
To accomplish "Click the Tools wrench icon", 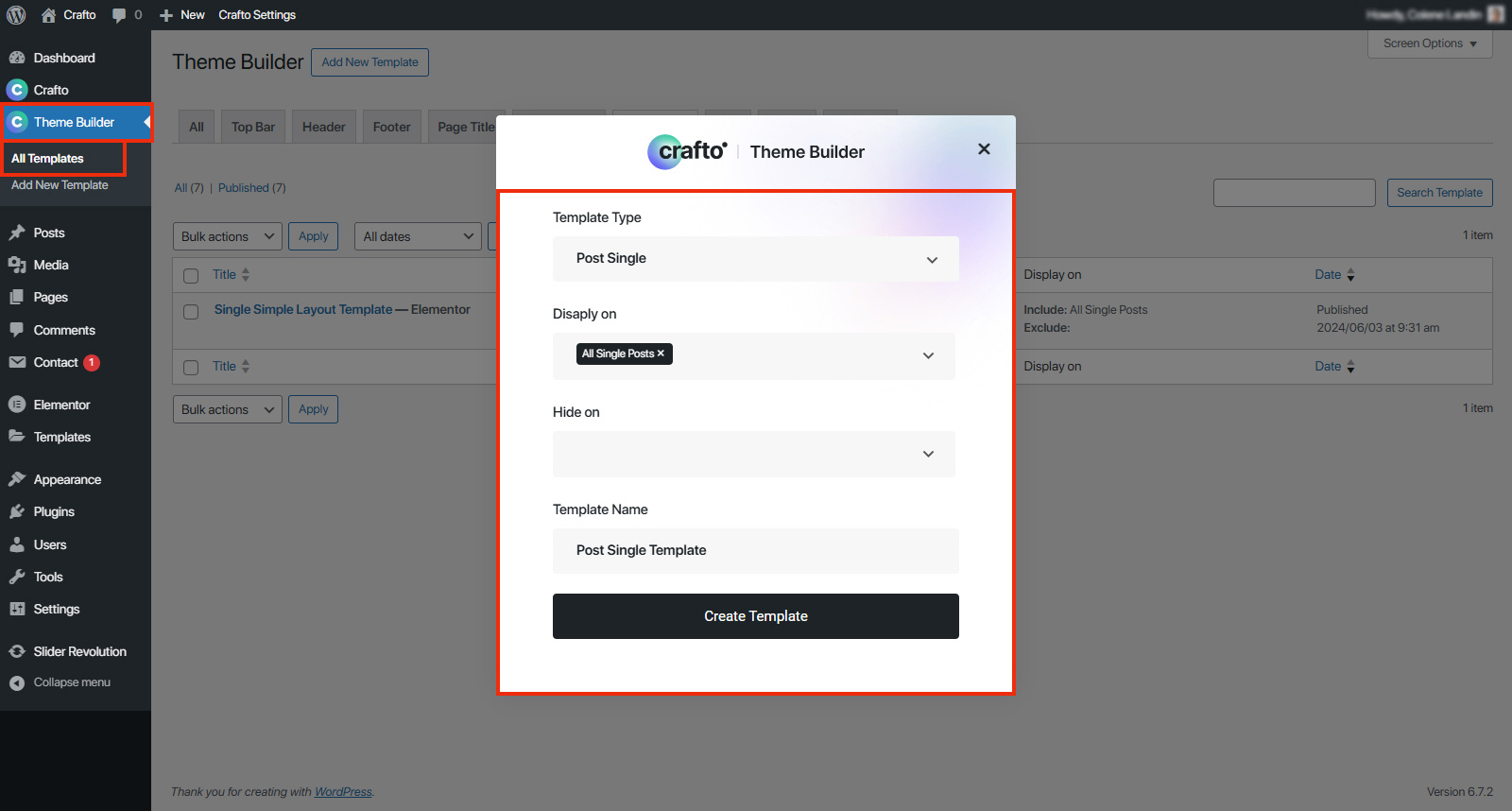I will (17, 577).
